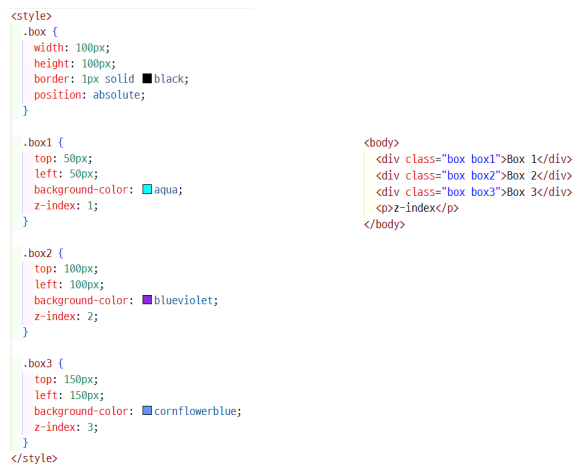
Task: Click the blueviolet color swatch
Action: 147,300
